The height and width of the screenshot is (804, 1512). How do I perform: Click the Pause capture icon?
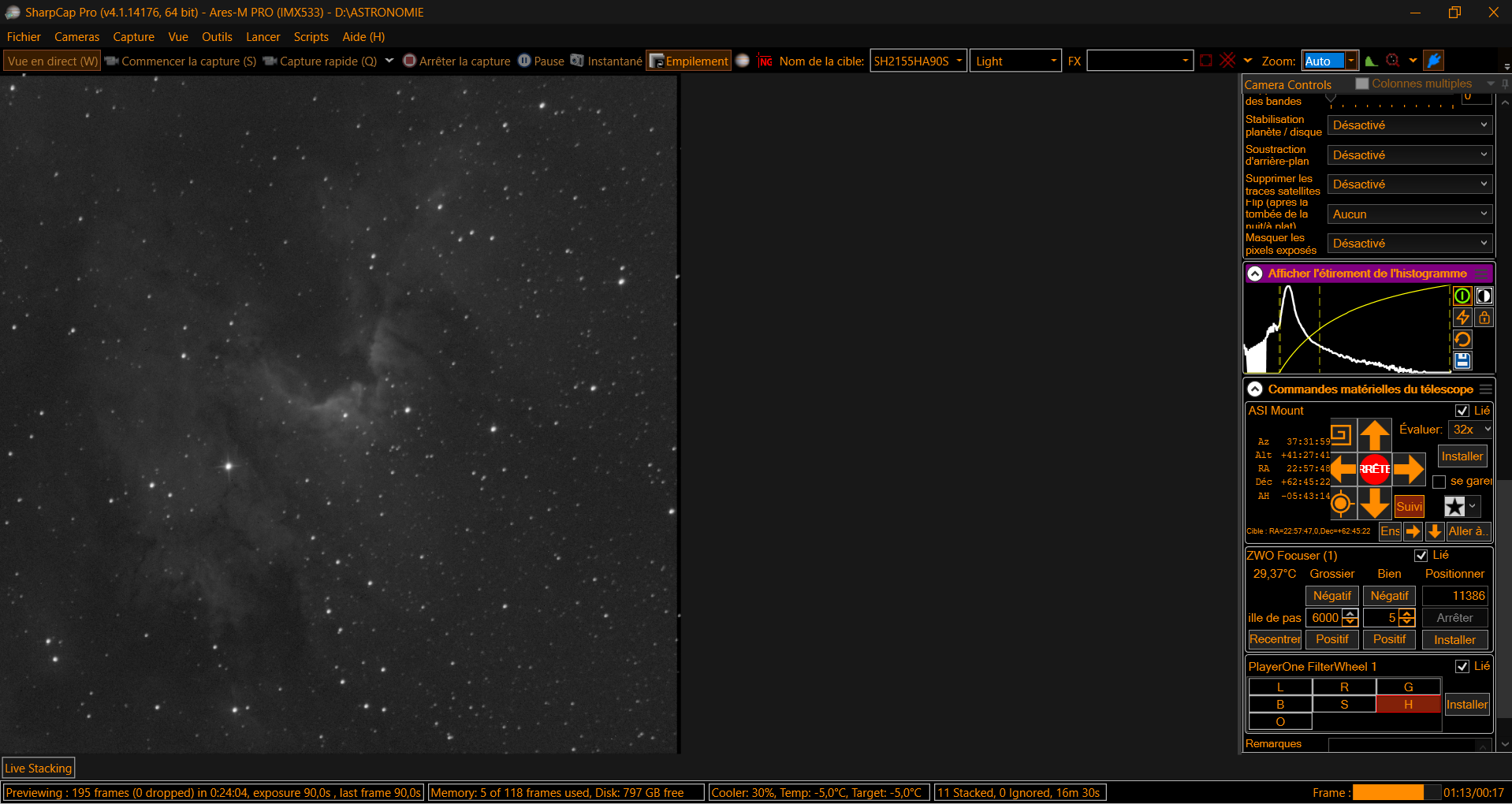pyautogui.click(x=524, y=61)
